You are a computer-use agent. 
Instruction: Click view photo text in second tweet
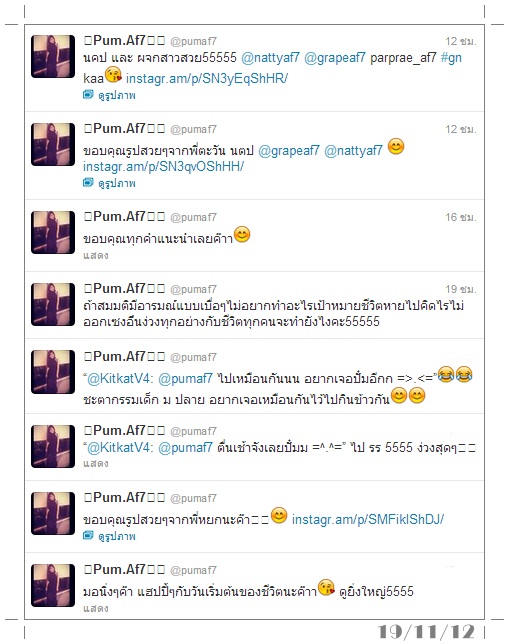point(117,183)
